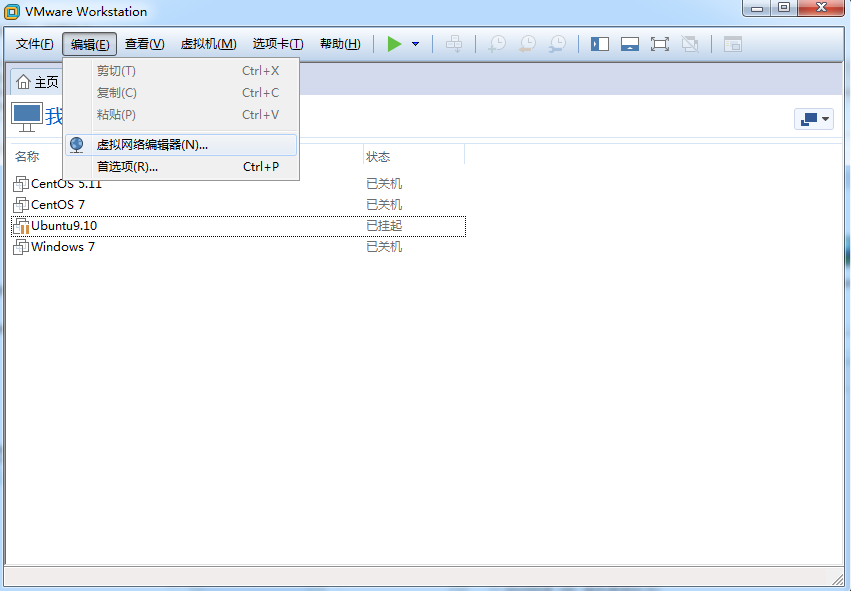The image size is (851, 591).
Task: Click 已关机 status of Windows 7
Action: (384, 247)
